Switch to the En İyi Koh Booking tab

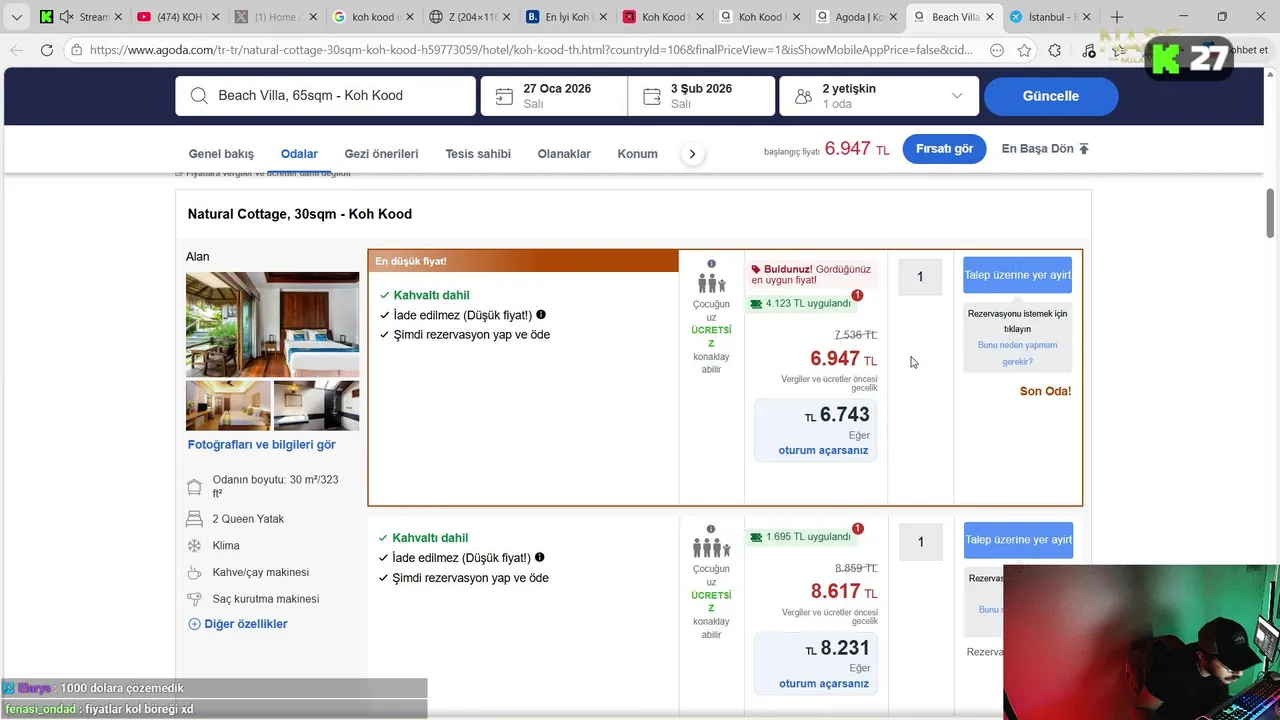point(565,17)
